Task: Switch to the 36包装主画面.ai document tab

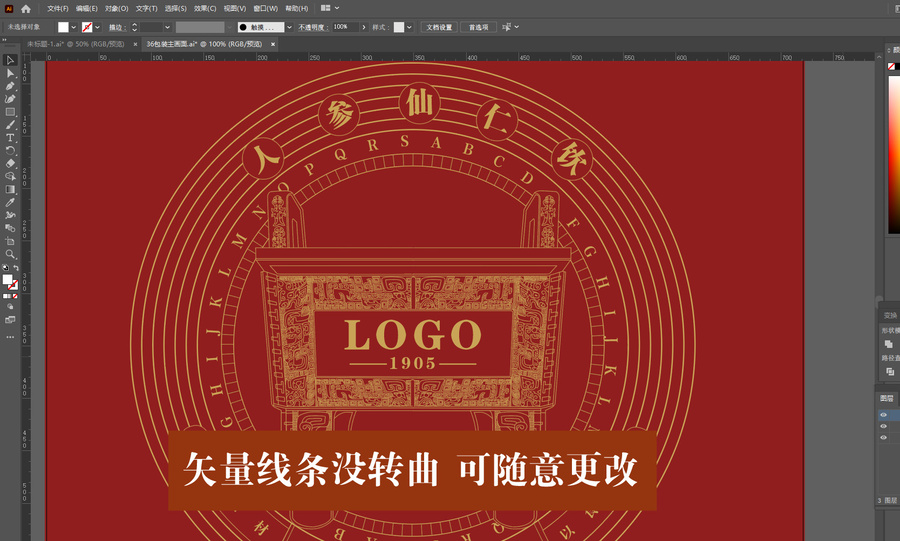Action: pyautogui.click(x=204, y=44)
